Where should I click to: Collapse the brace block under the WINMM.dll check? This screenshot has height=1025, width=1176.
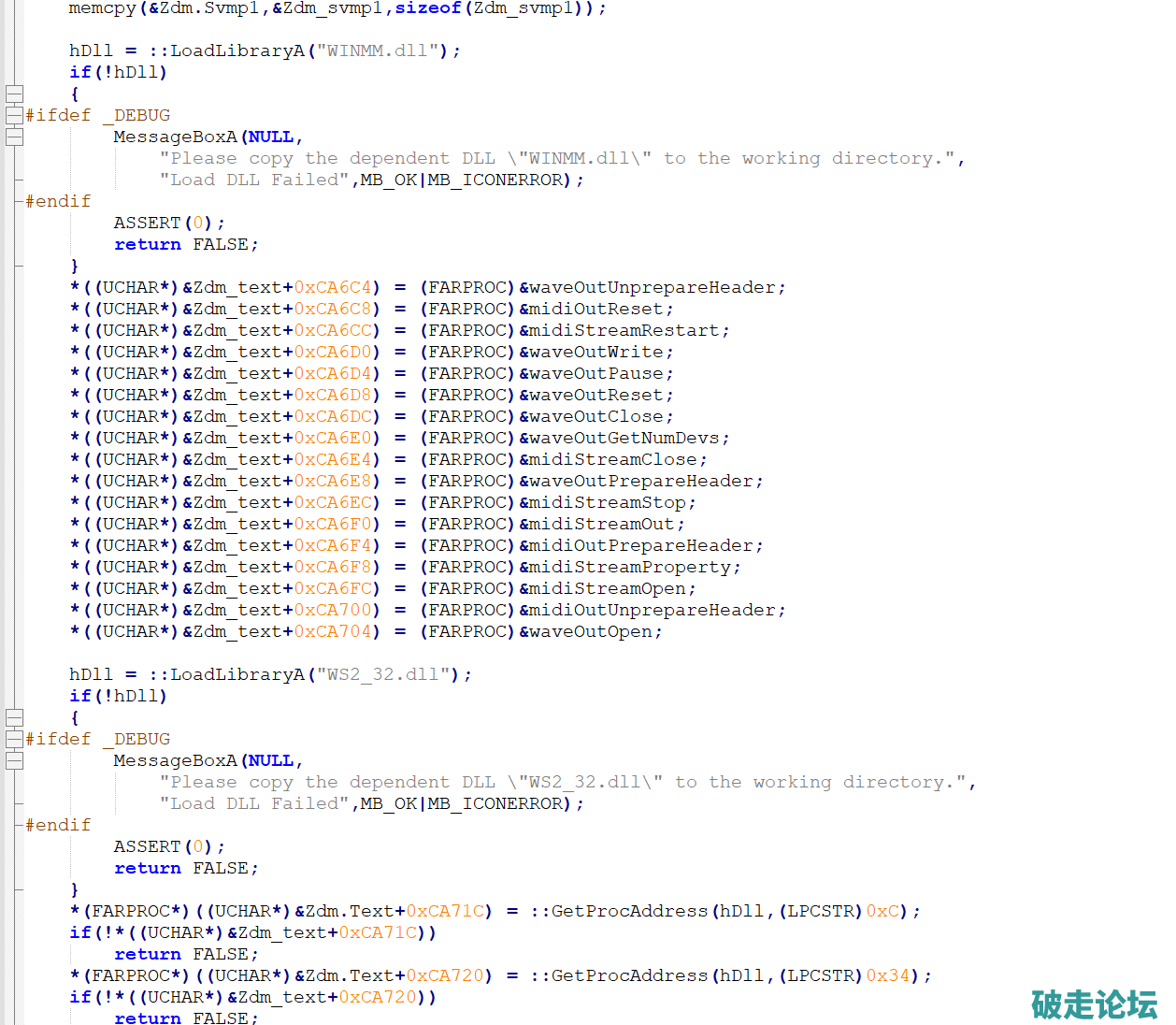coord(14,94)
